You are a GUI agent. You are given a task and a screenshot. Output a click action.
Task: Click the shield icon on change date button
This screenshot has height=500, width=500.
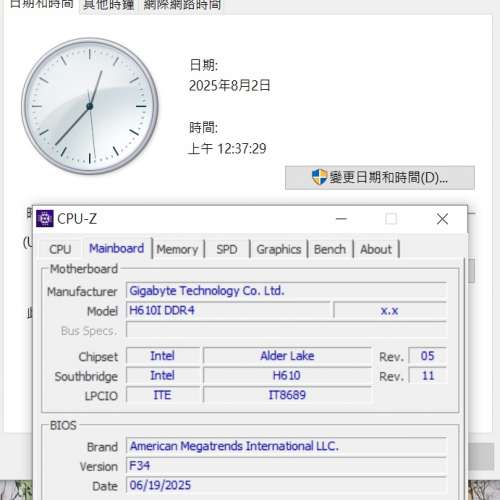tap(319, 177)
